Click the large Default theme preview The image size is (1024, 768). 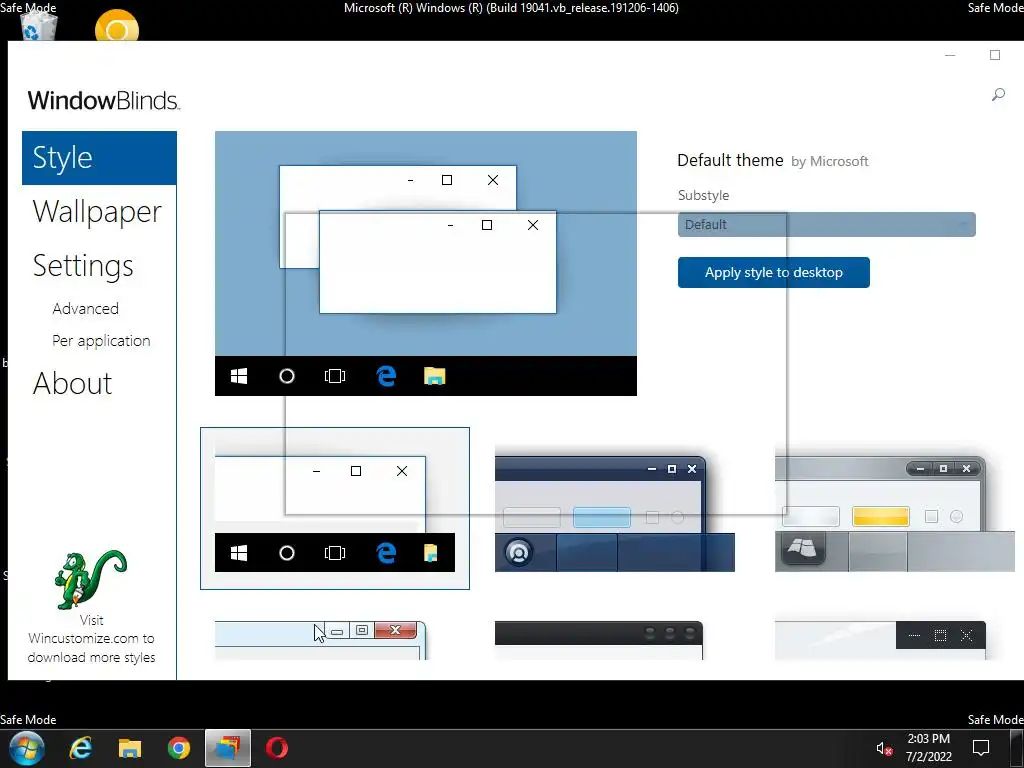pos(426,263)
